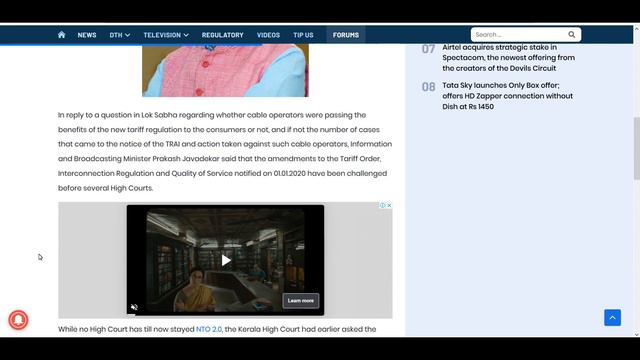Open the Airtel acquires Spectacom article
640x360 pixels.
click(x=509, y=58)
